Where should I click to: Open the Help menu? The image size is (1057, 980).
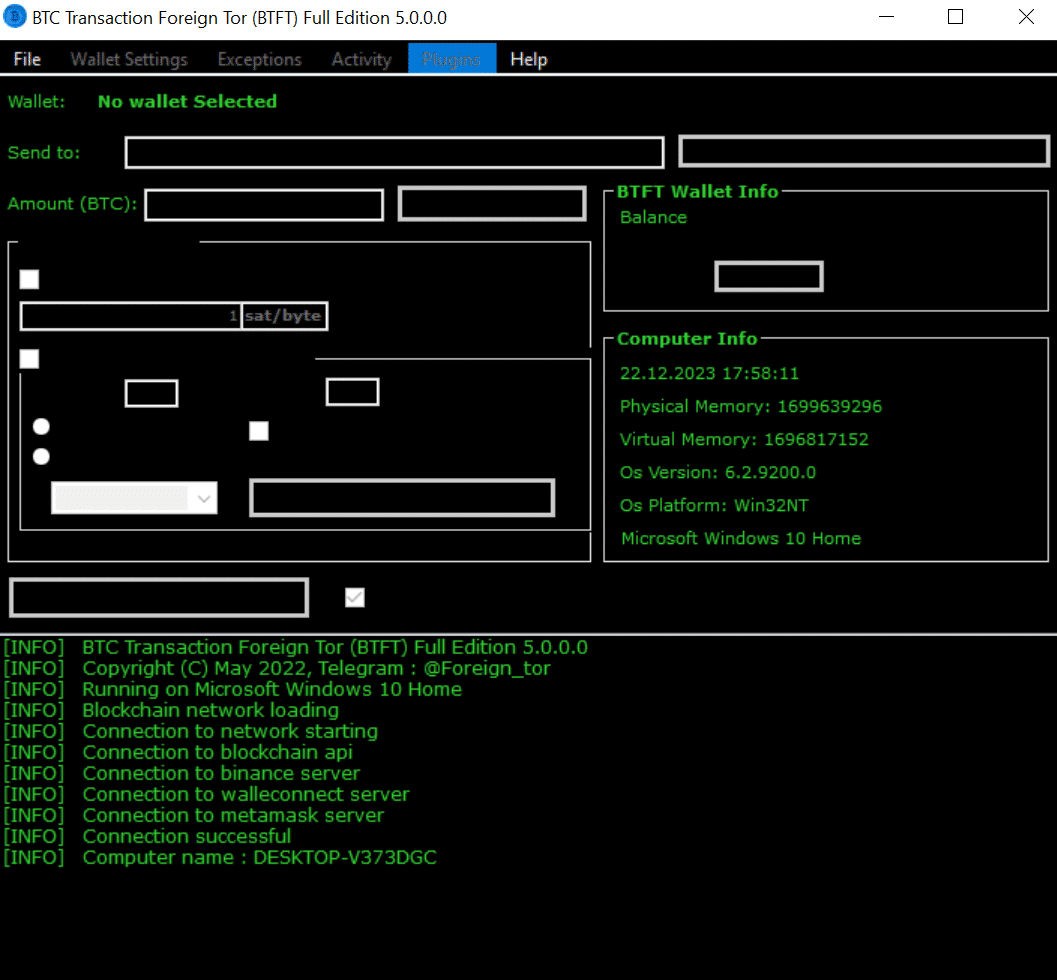528,59
